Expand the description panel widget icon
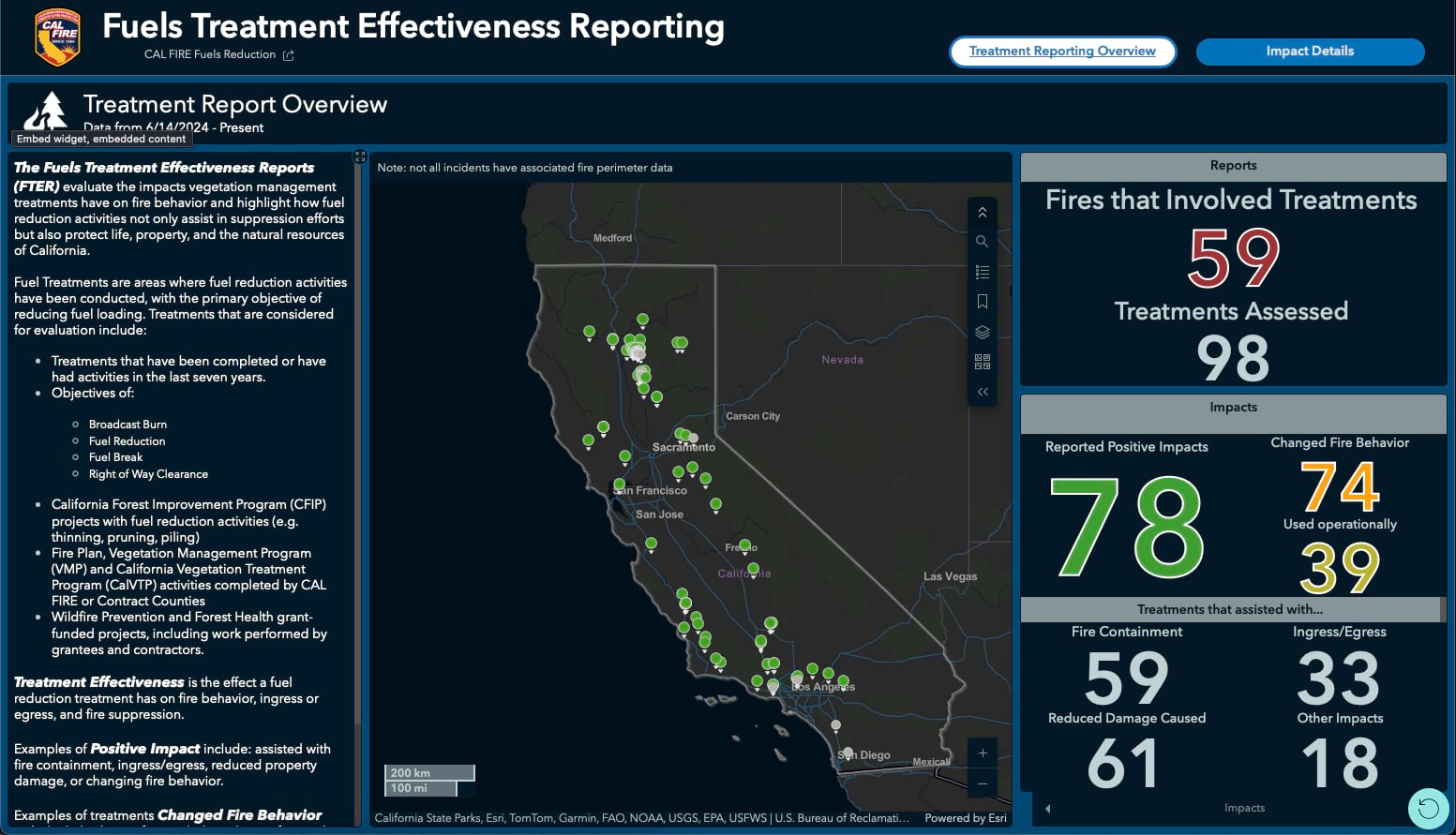This screenshot has width=1456, height=835. [x=359, y=157]
